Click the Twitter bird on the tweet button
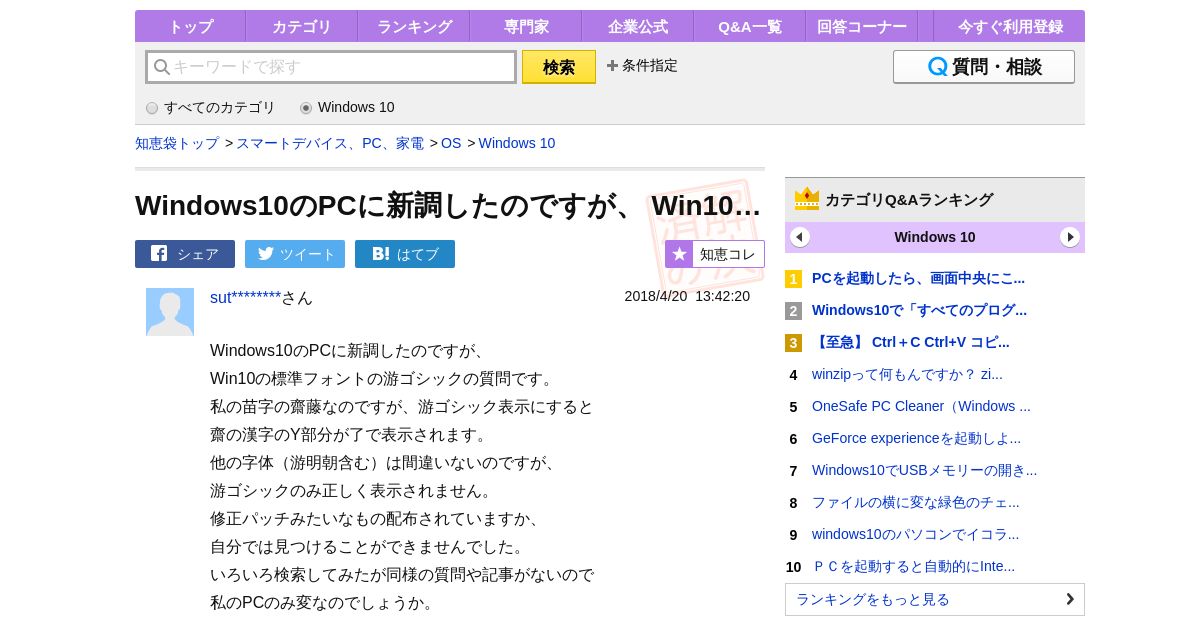Screen dimensions: 1200x630 click(x=265, y=254)
